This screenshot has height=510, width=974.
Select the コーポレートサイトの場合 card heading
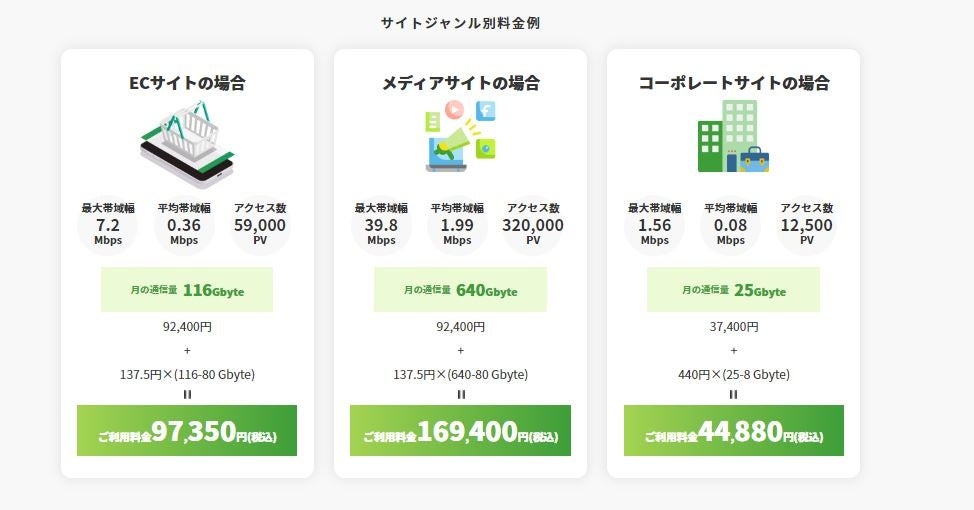coord(733,83)
